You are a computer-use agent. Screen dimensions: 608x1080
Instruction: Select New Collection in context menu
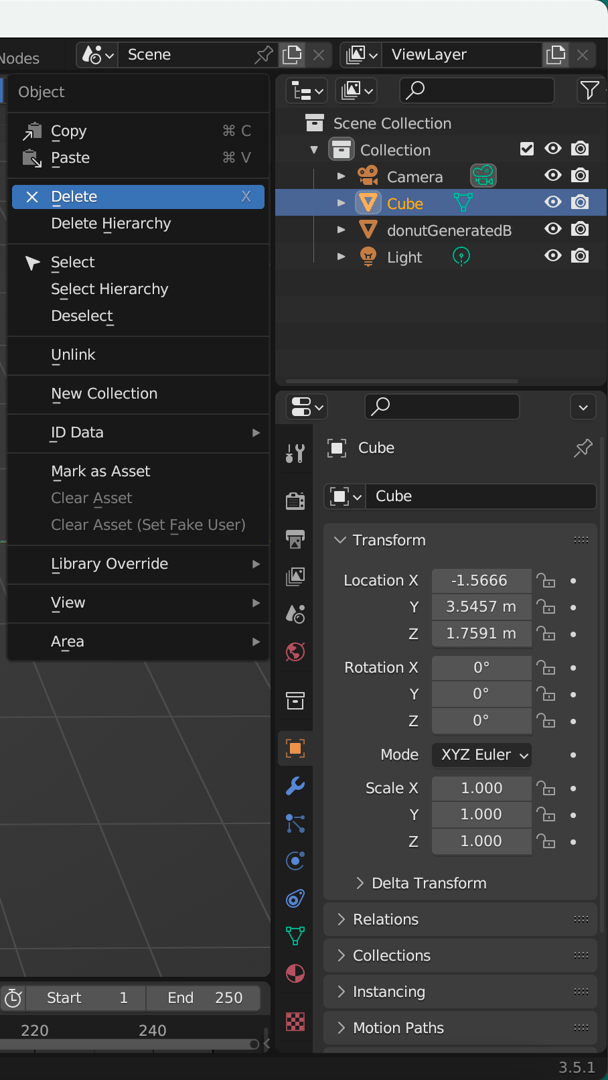click(104, 394)
